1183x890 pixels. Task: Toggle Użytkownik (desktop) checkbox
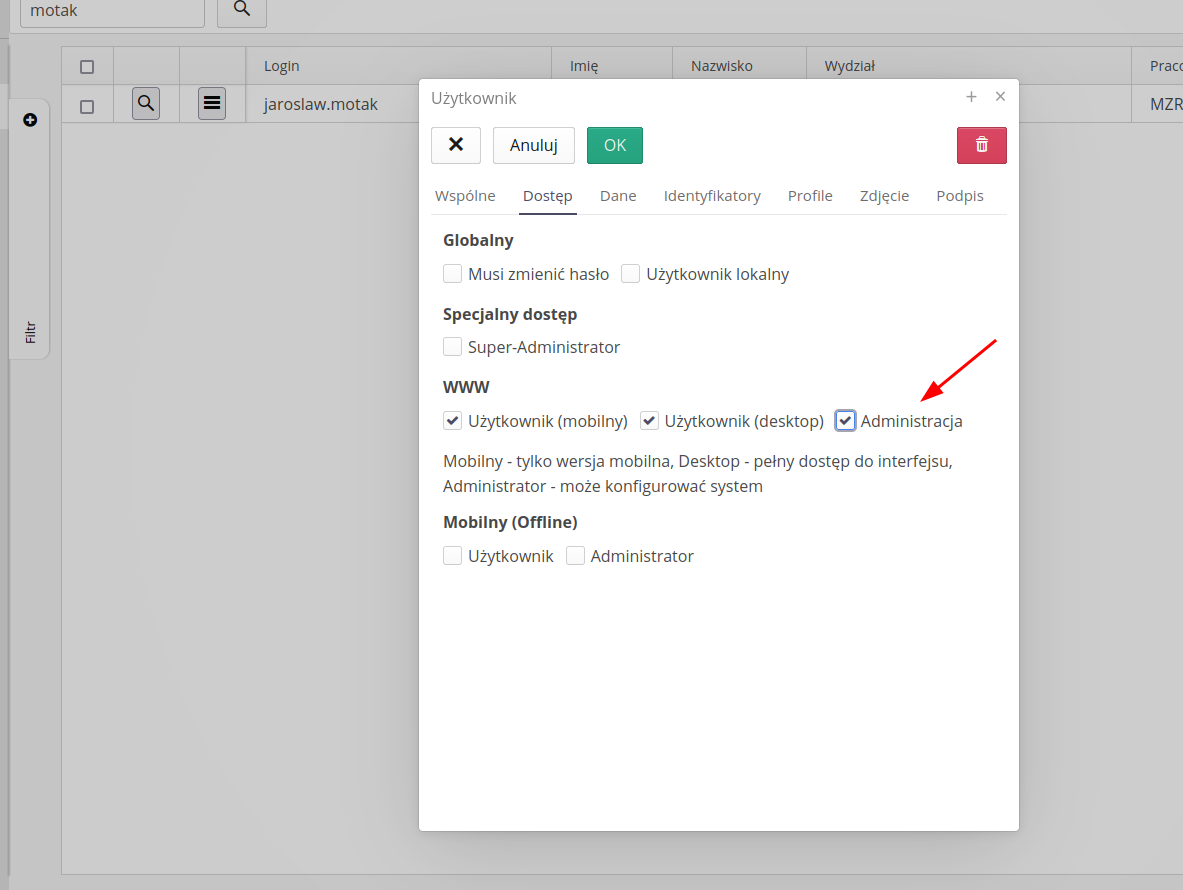pos(650,421)
